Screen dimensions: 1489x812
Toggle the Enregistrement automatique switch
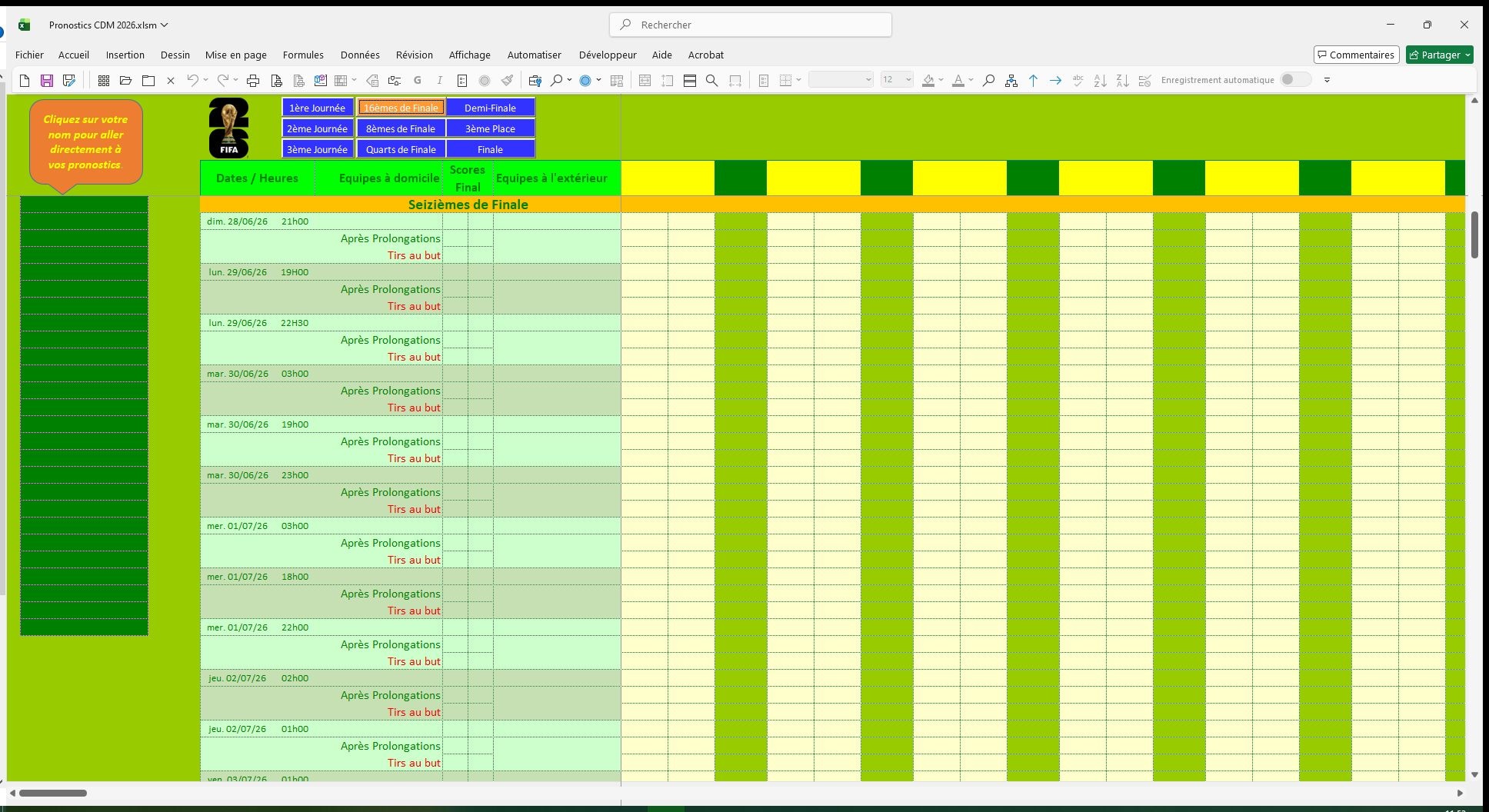click(1295, 80)
